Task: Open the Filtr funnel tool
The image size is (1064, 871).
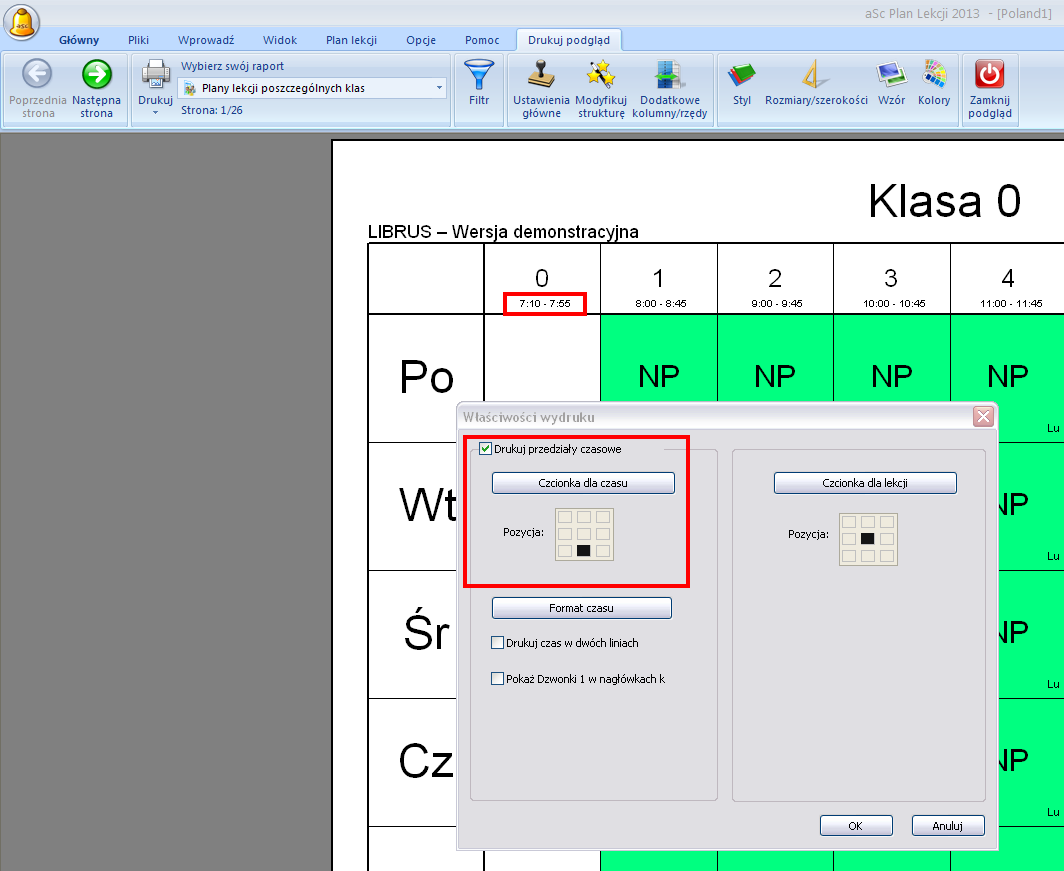Action: pos(479,75)
